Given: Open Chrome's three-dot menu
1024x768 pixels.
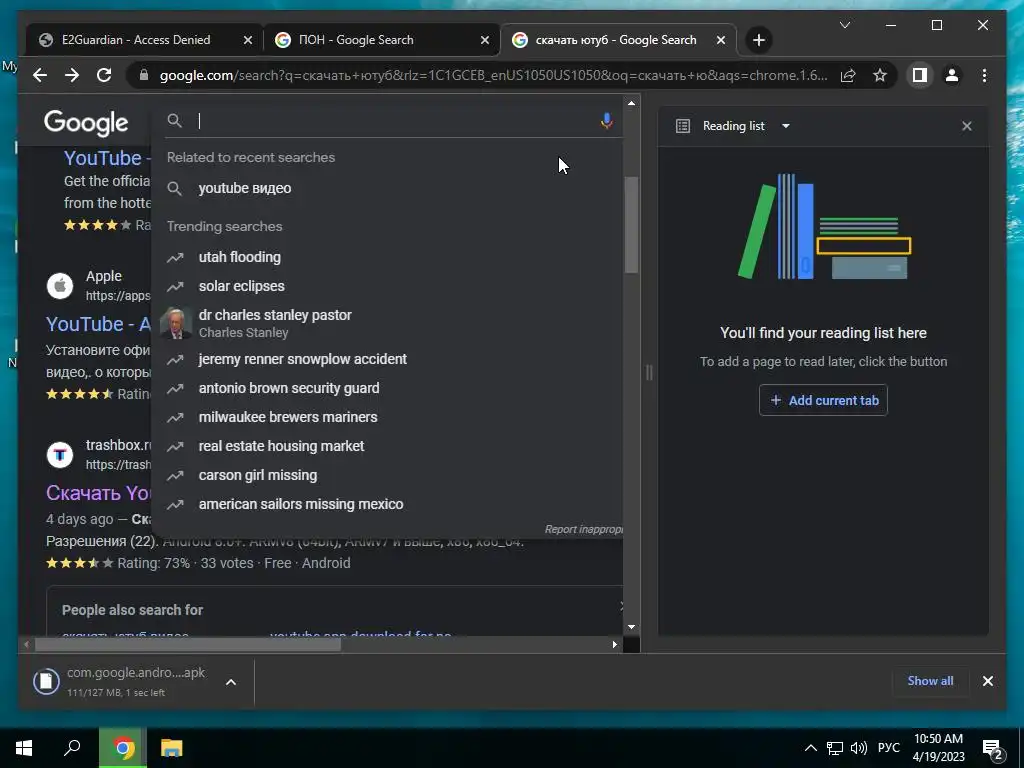Looking at the screenshot, I should [x=984, y=75].
